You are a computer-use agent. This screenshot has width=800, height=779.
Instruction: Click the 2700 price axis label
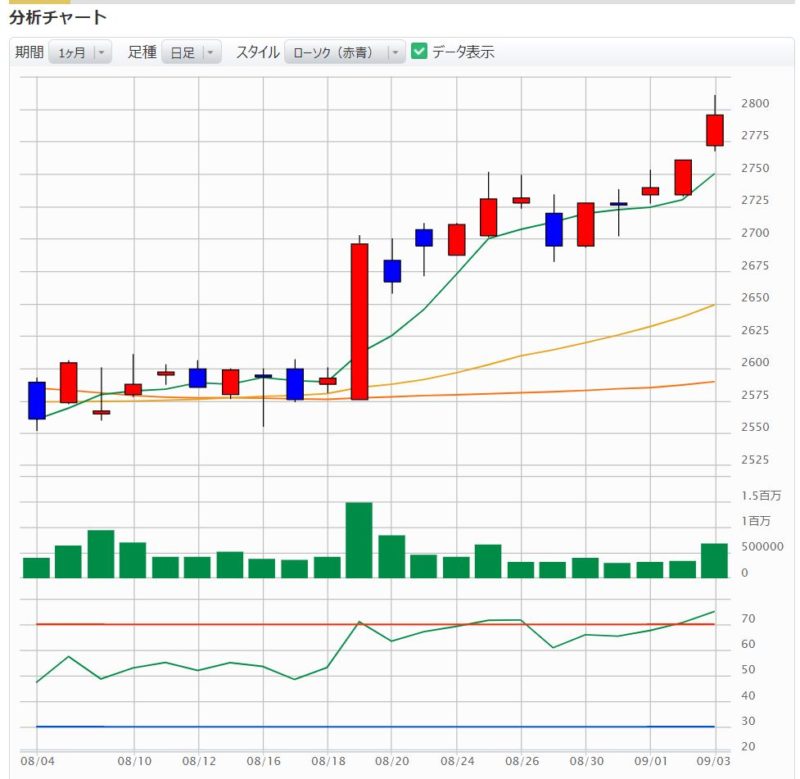coord(755,233)
